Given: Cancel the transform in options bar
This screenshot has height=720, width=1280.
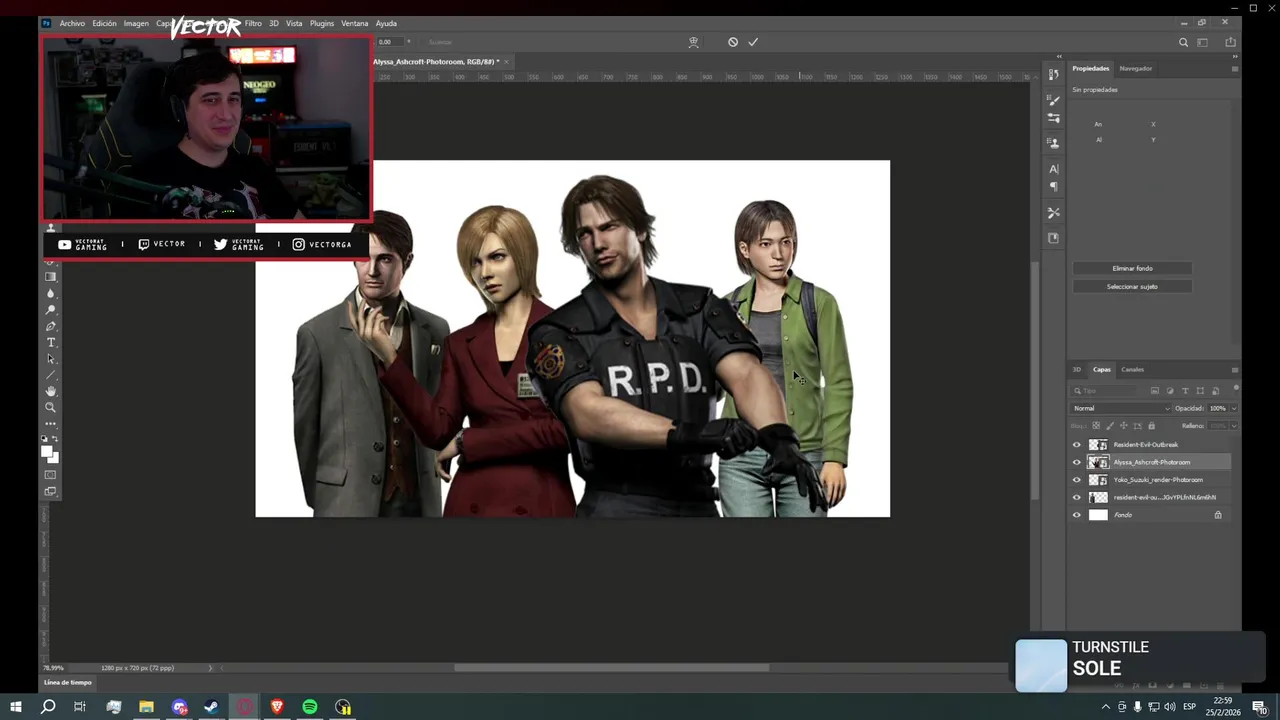Looking at the screenshot, I should 733,42.
